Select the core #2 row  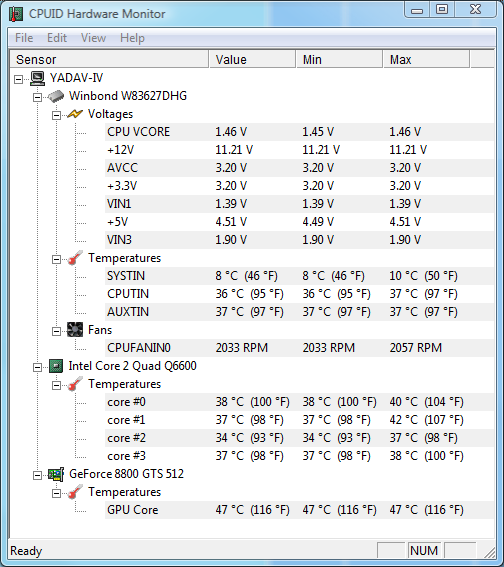coord(299,438)
